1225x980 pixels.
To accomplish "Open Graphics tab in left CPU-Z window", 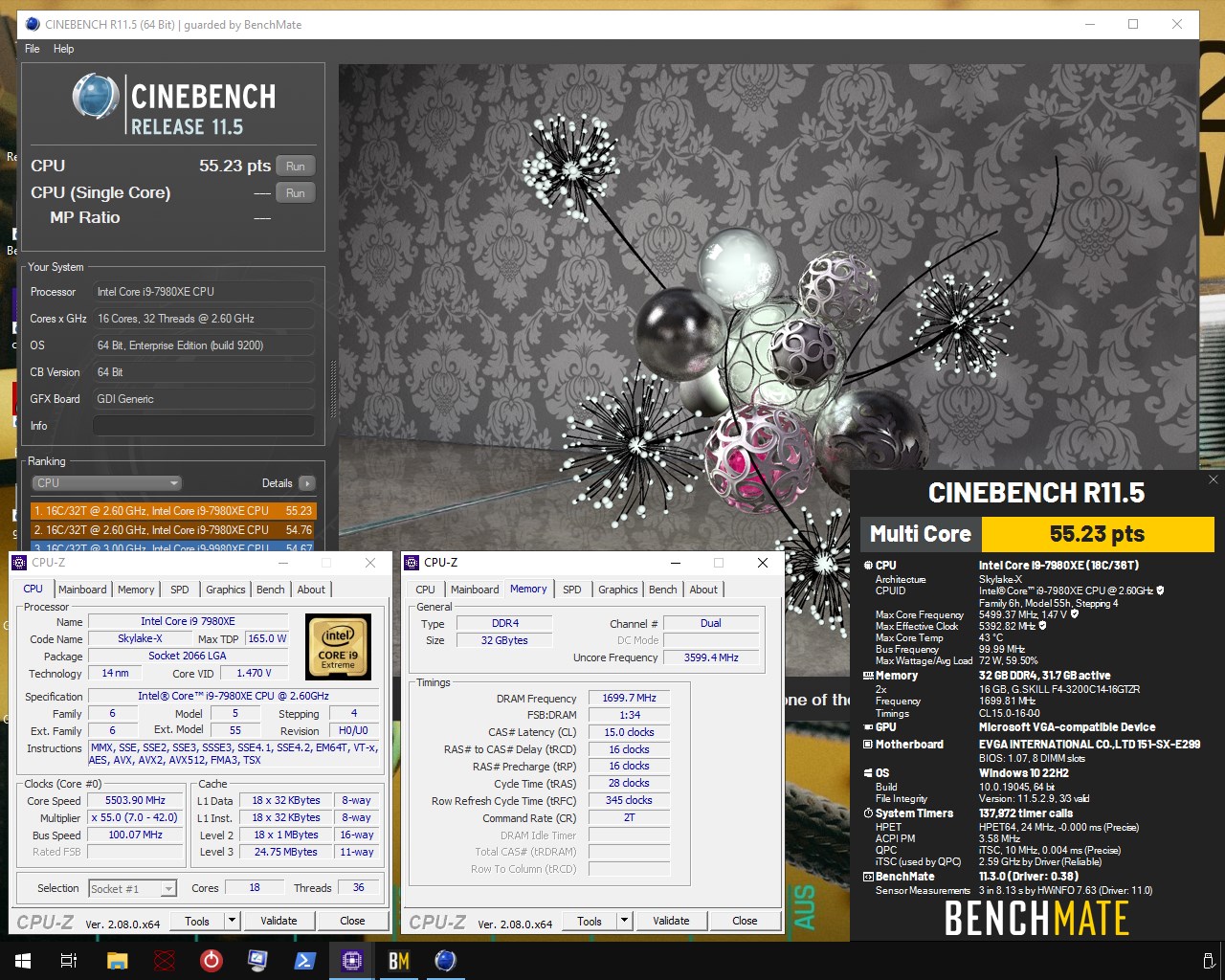I will (x=226, y=590).
